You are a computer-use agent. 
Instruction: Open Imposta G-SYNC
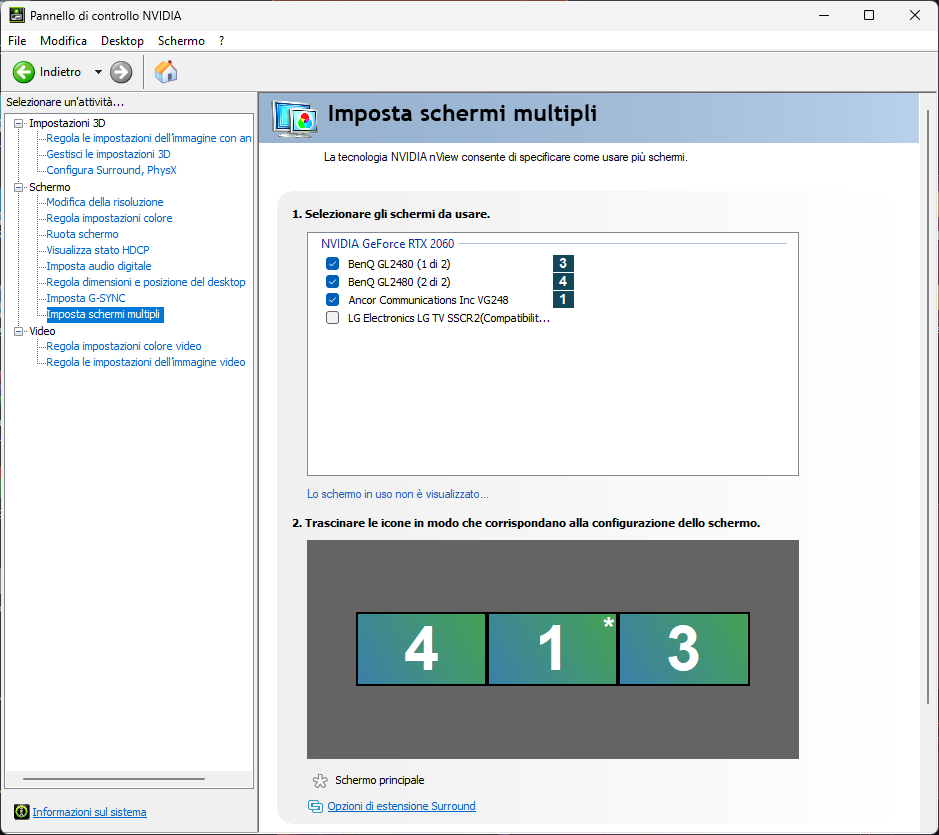[86, 298]
